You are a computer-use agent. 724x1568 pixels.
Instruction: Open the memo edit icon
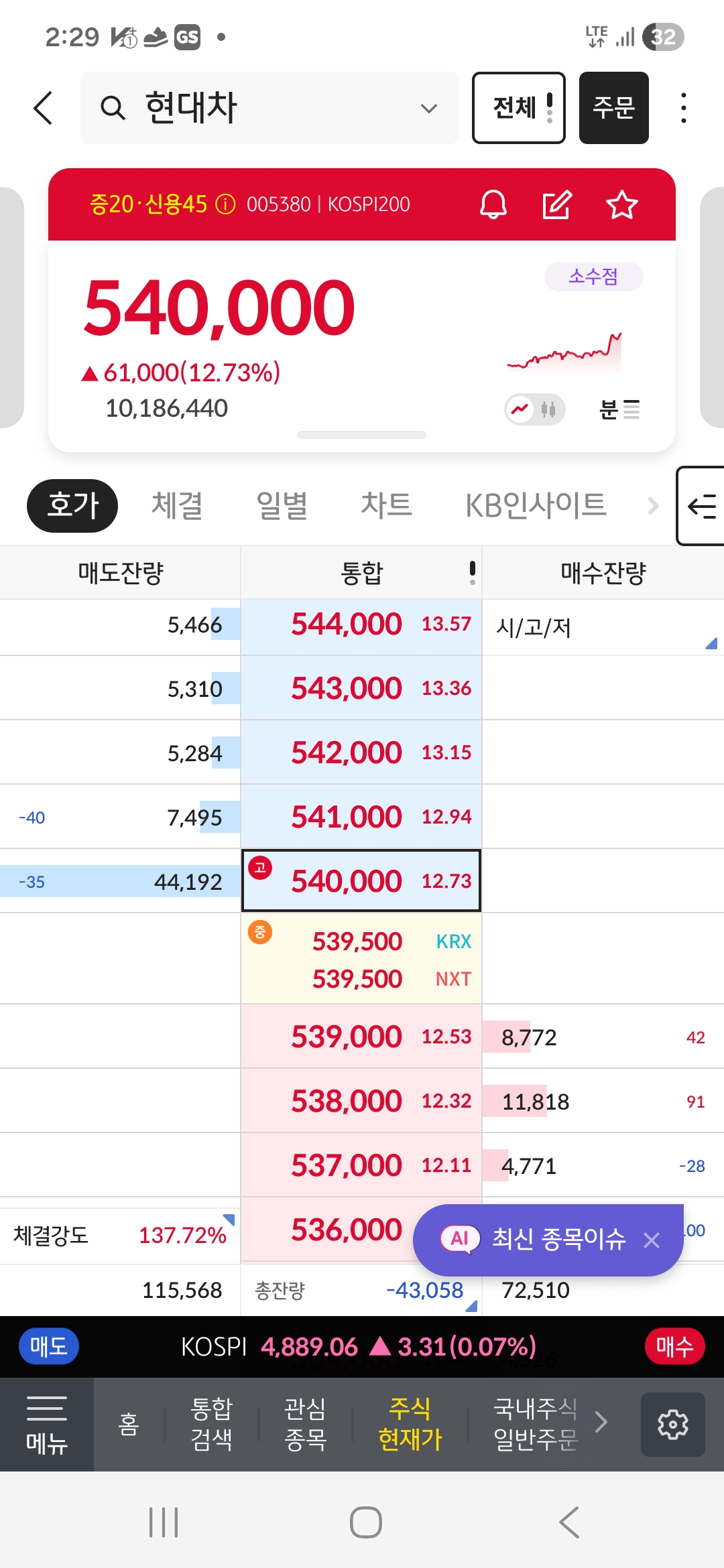click(x=556, y=204)
